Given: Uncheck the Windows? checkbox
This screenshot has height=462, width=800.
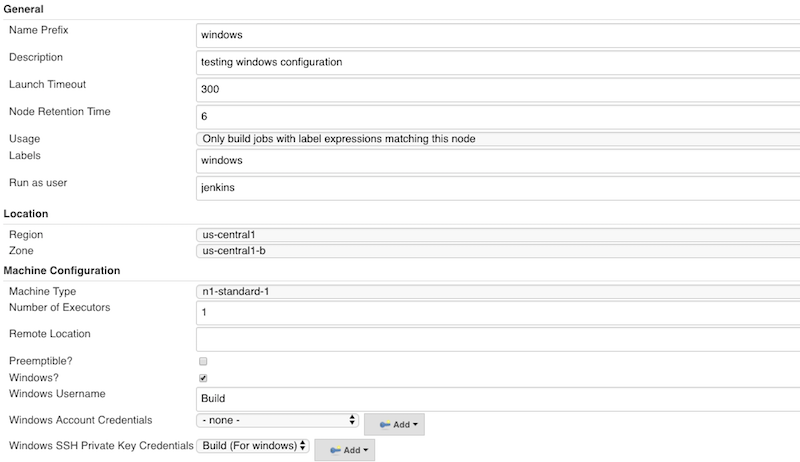Looking at the screenshot, I should click(203, 378).
